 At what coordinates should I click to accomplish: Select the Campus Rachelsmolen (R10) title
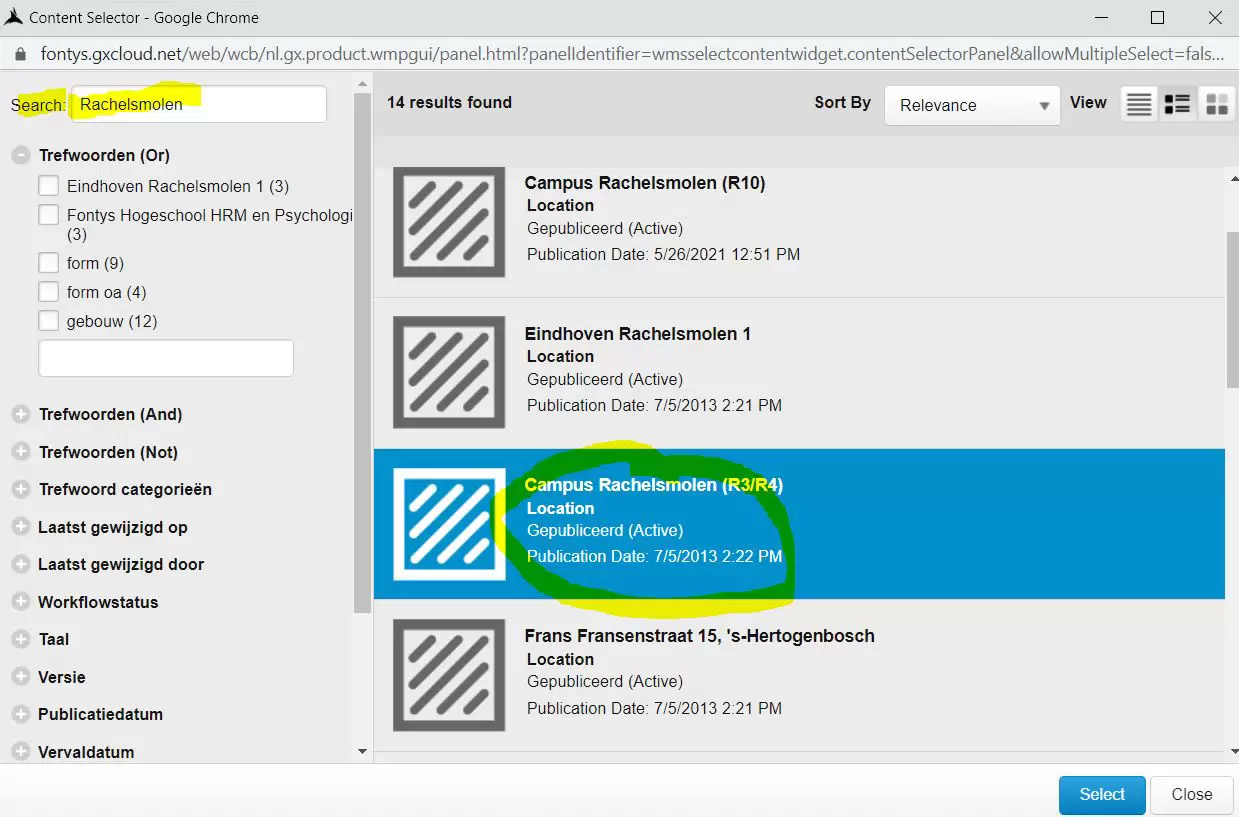pyautogui.click(x=645, y=183)
